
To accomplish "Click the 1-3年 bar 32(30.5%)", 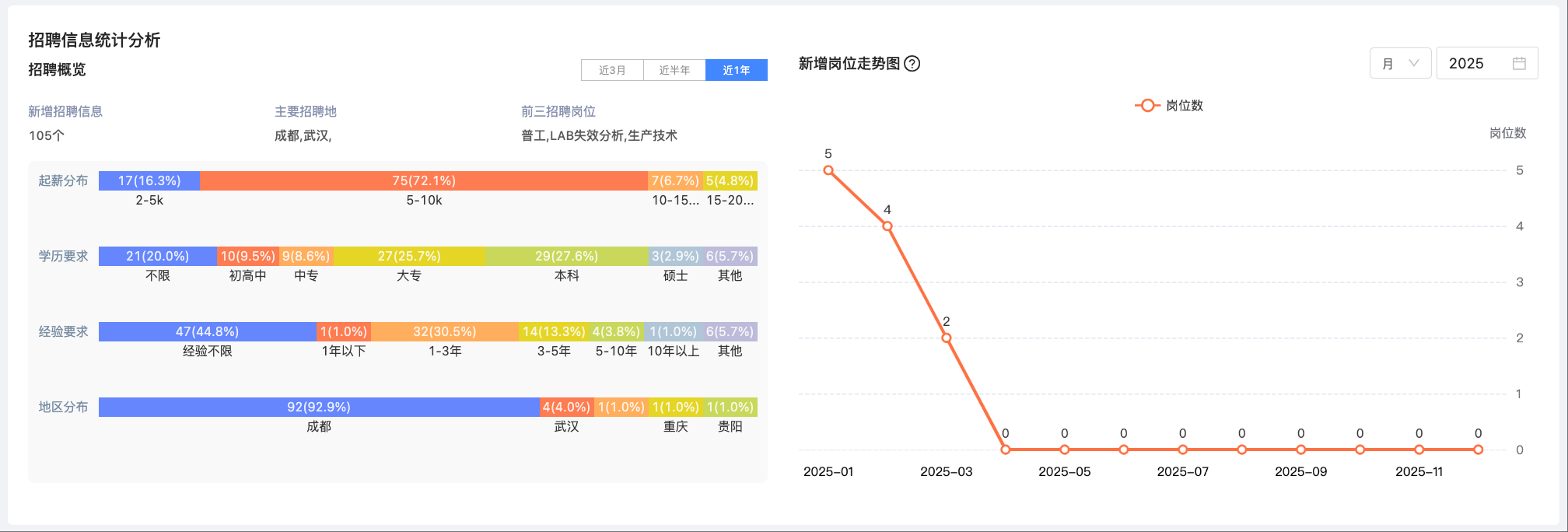I will [x=445, y=331].
